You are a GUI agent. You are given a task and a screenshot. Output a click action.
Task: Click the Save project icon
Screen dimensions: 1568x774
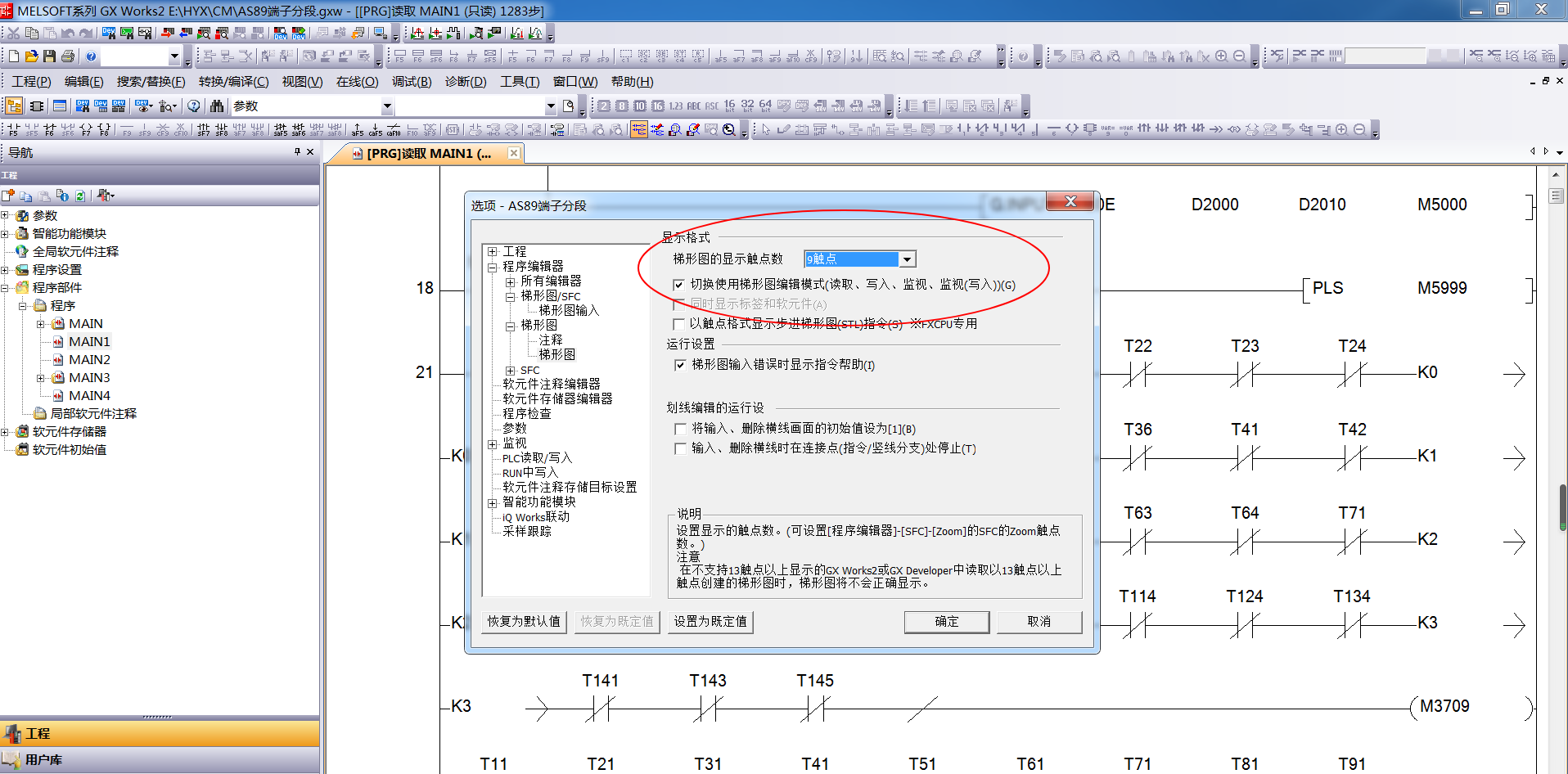click(49, 56)
